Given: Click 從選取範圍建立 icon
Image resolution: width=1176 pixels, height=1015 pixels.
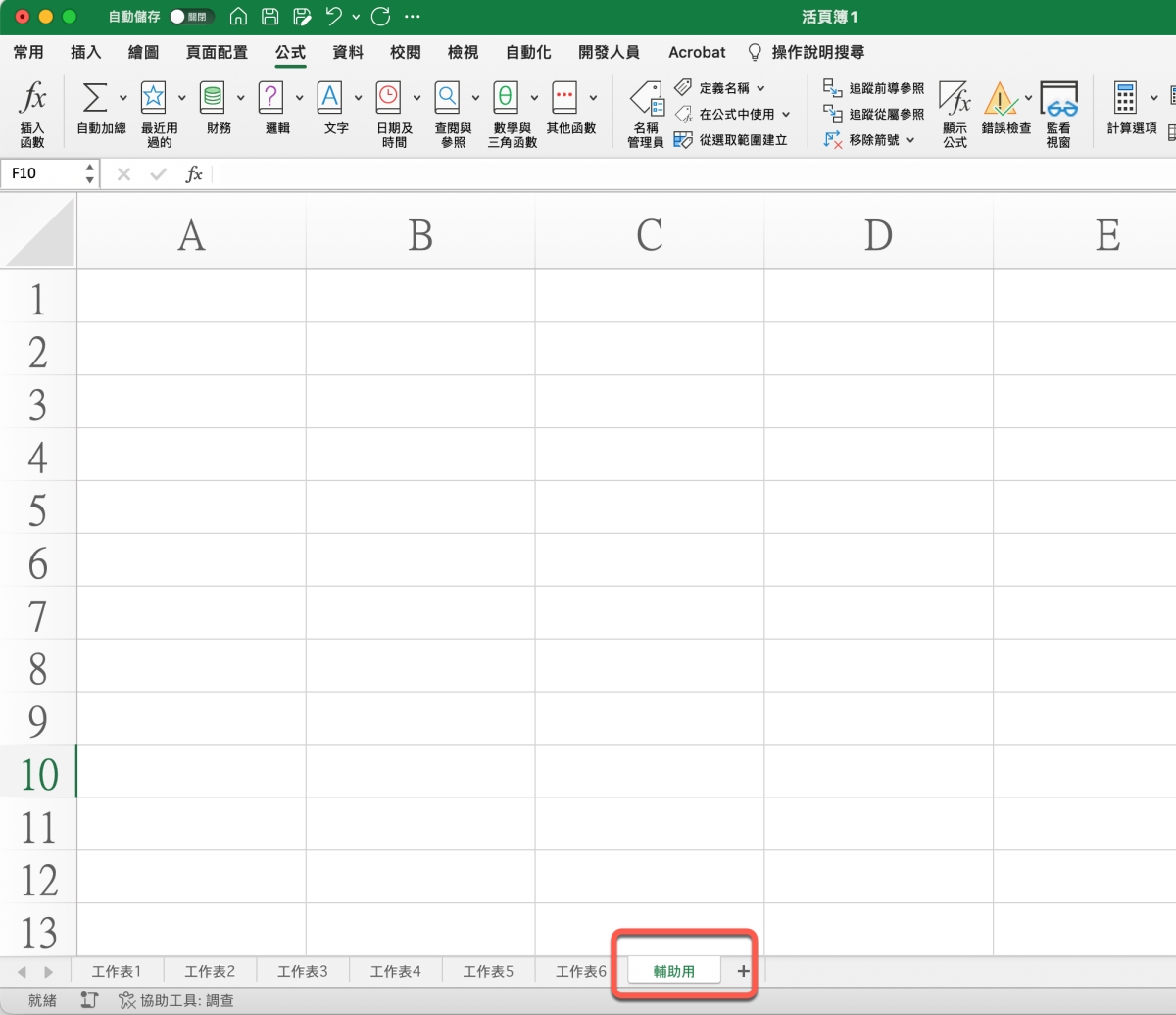Looking at the screenshot, I should (x=683, y=140).
